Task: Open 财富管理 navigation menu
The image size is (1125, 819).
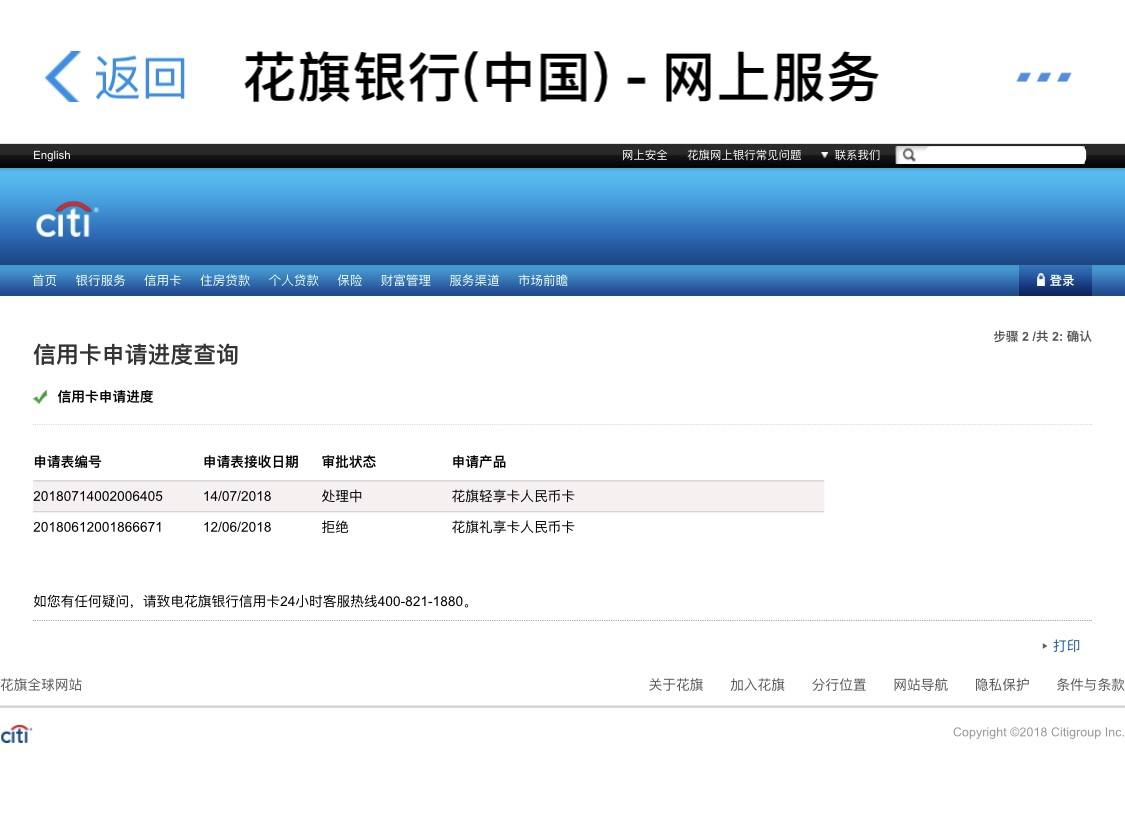Action: [x=406, y=280]
